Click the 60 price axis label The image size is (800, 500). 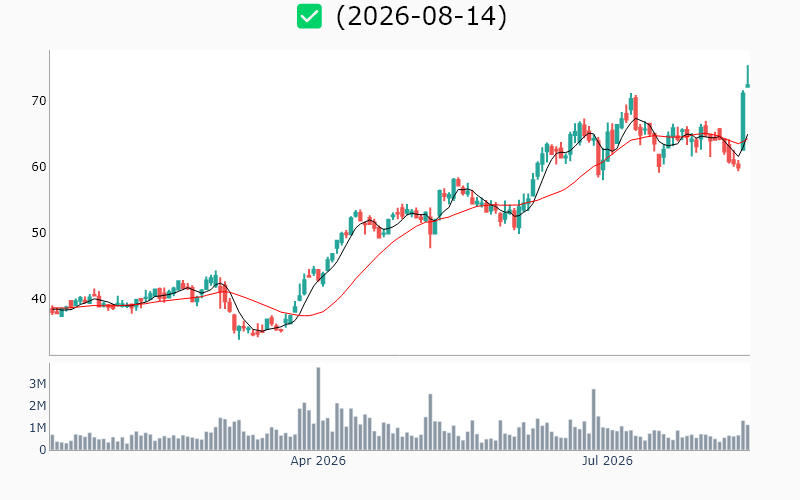(39, 167)
